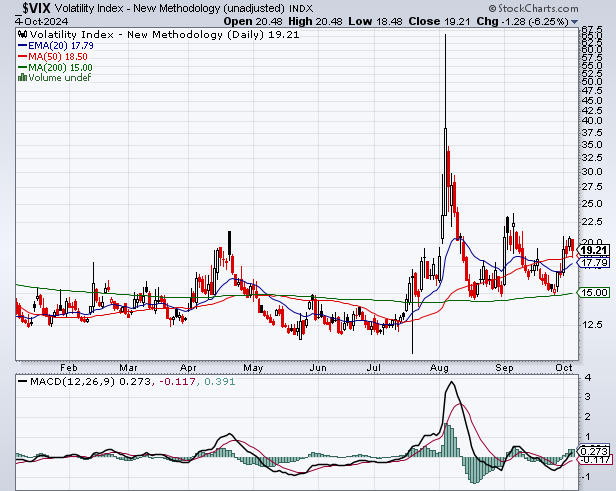
Task: Click the blue down arrow after Chg percentage
Action: 574,22
